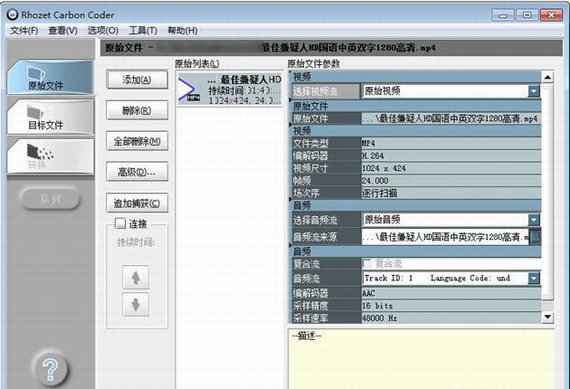Click the 文件类型 MP4 value
This screenshot has width=570, height=389.
point(451,143)
